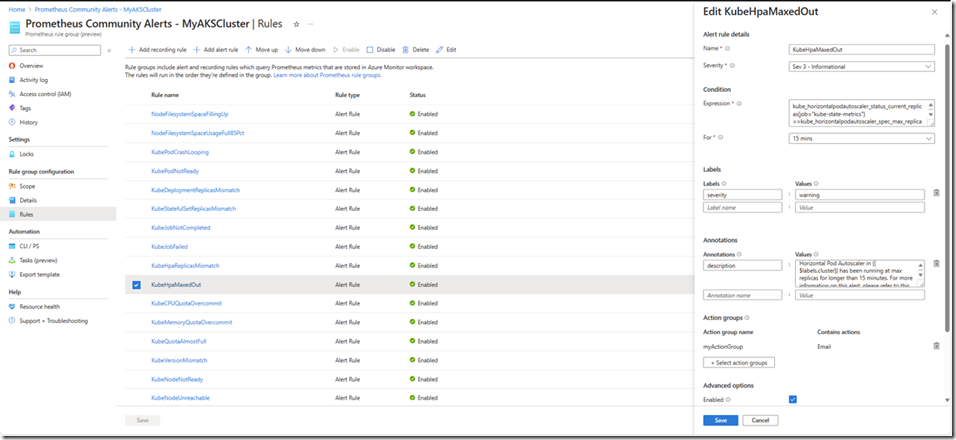This screenshot has height=440, width=956.
Task: Open CLI / PS under Automation
Action: (x=28, y=246)
